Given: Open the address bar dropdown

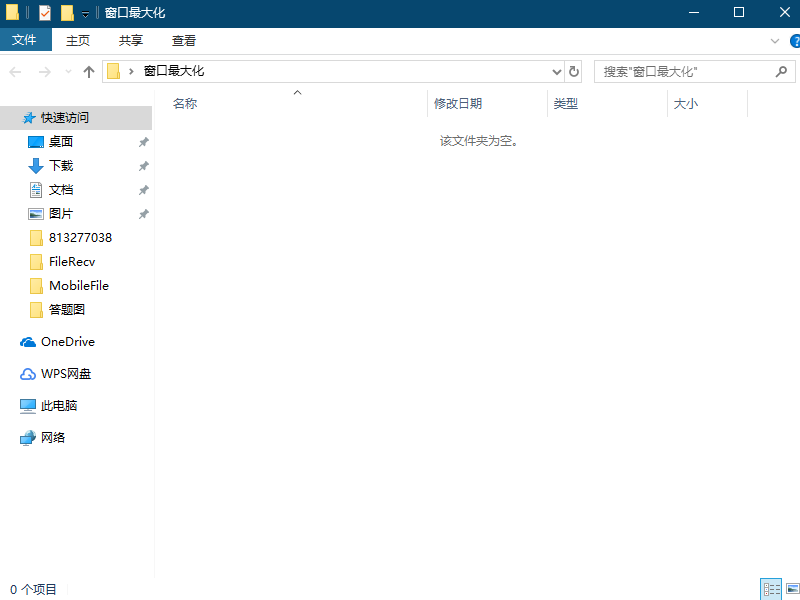Looking at the screenshot, I should point(557,71).
